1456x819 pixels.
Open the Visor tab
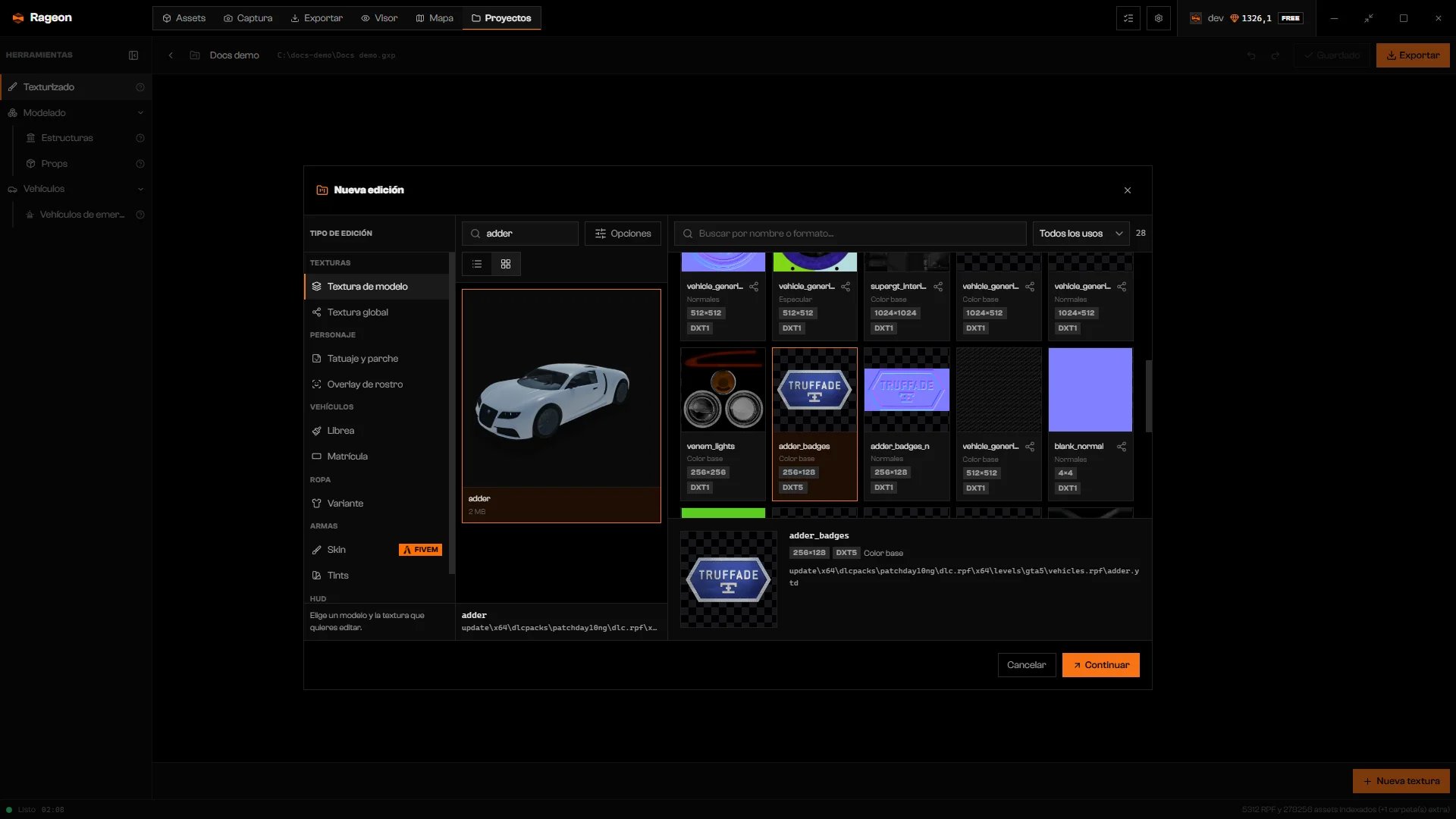[x=379, y=18]
